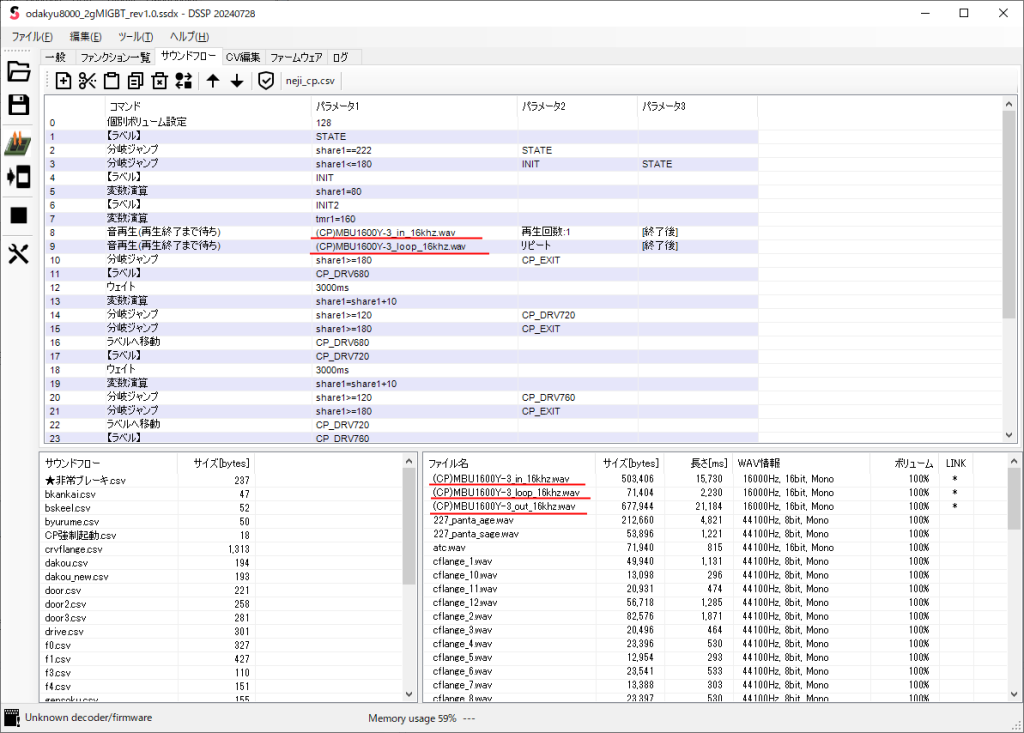The width and height of the screenshot is (1024, 733).
Task: Click the trash delete icon in toolbar
Action: click(x=159, y=81)
